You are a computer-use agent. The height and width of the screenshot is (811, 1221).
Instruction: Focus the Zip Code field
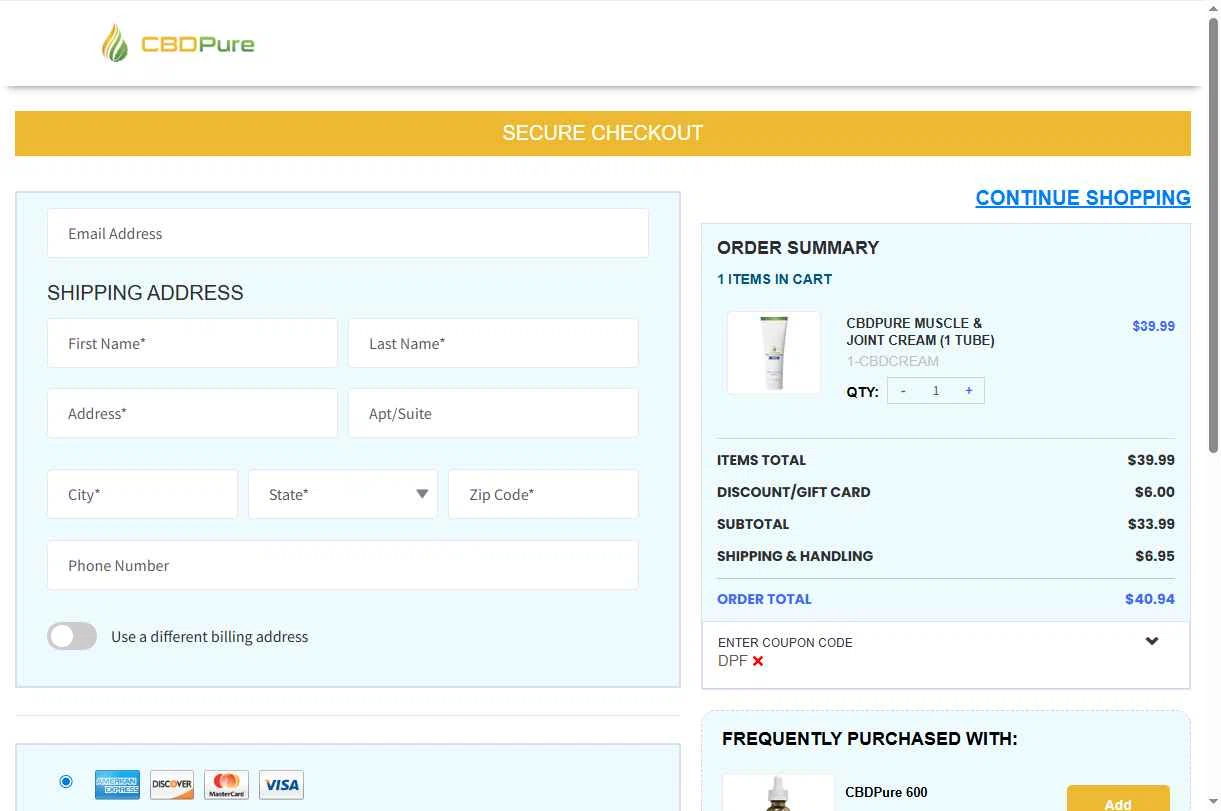(x=543, y=494)
